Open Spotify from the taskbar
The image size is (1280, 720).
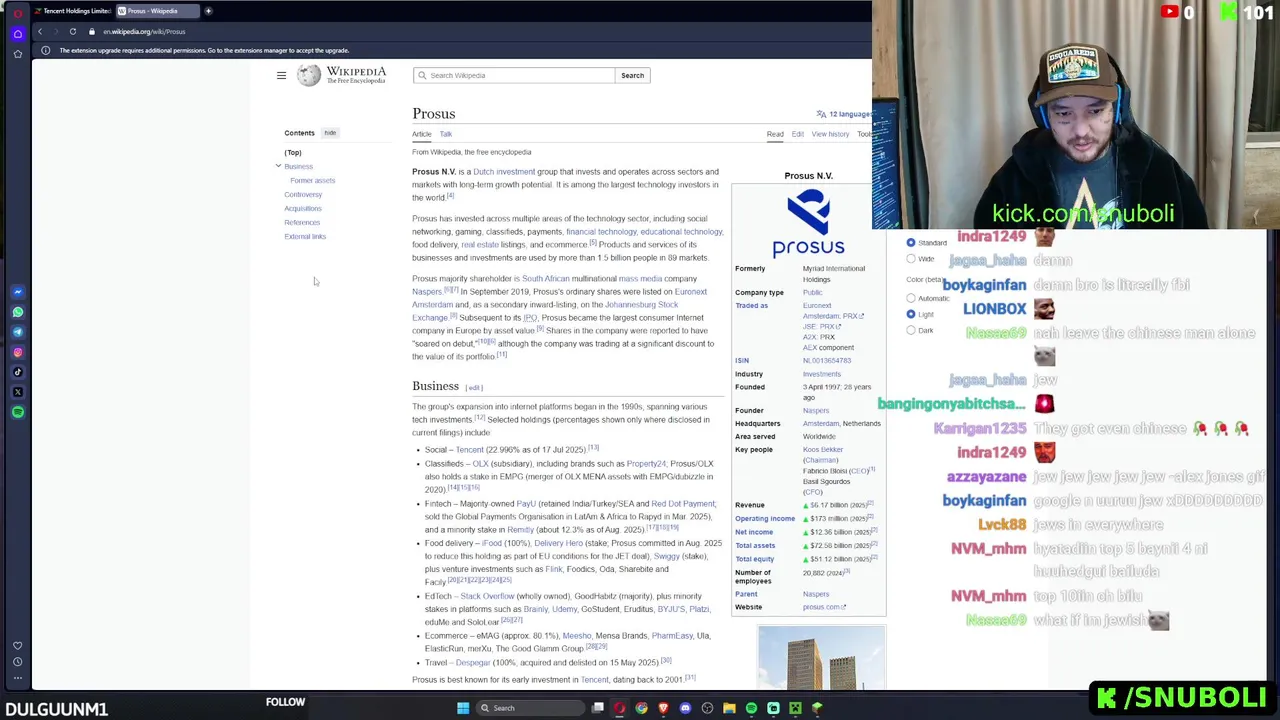tap(751, 708)
